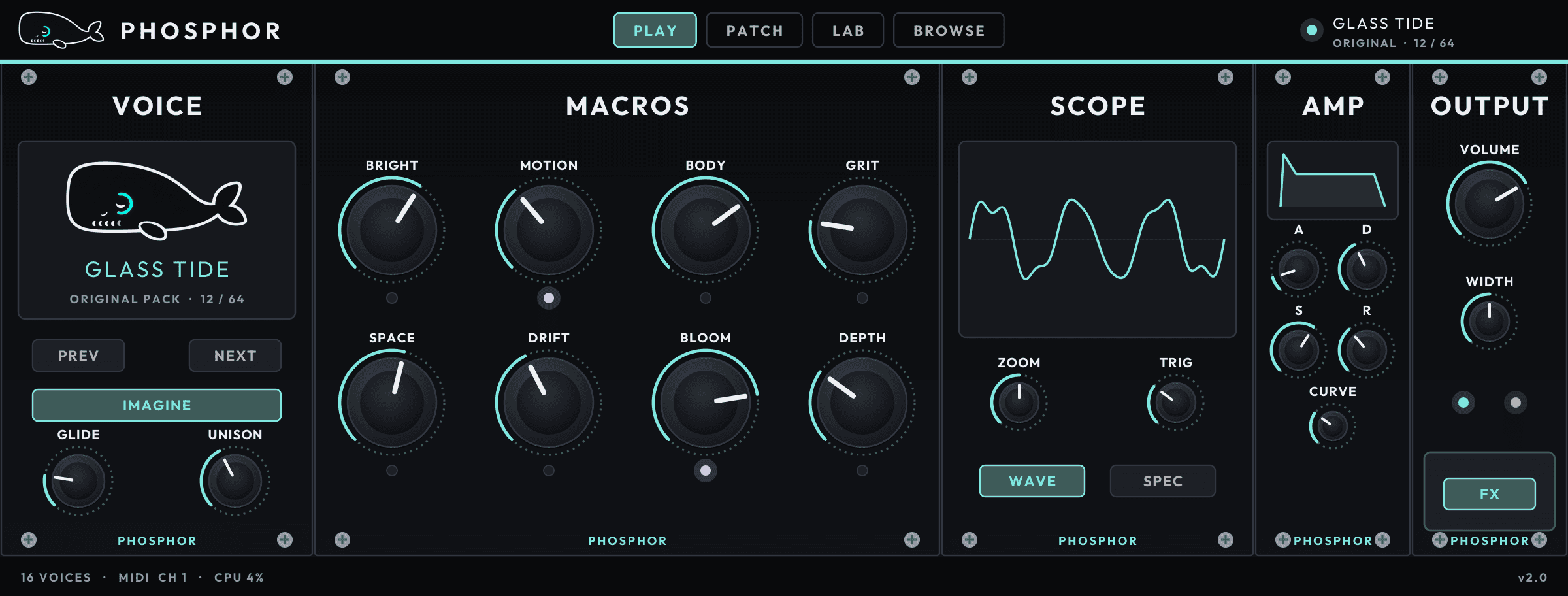Screen dimensions: 1568x596
Task: Switch scope to SPEC view
Action: point(1163,481)
